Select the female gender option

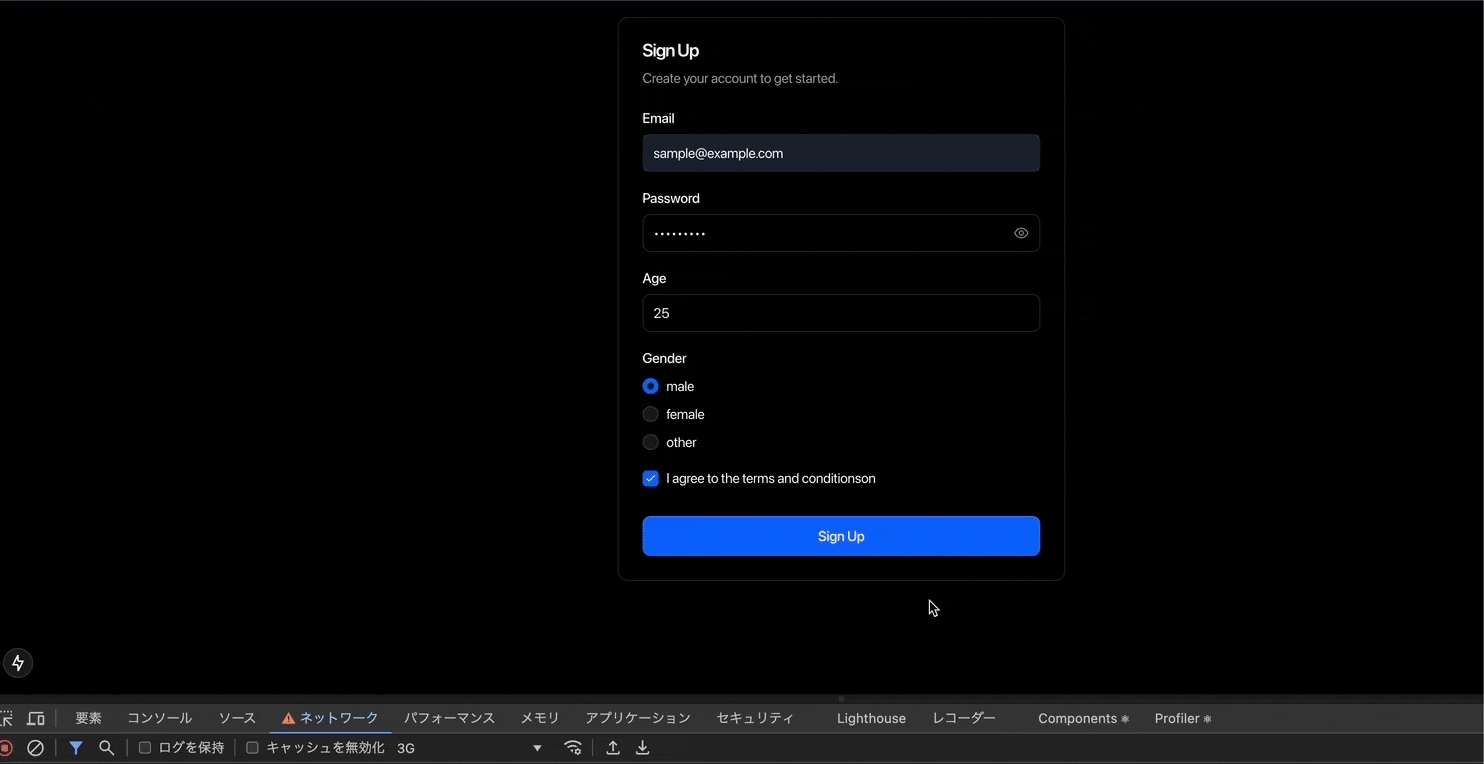[651, 414]
